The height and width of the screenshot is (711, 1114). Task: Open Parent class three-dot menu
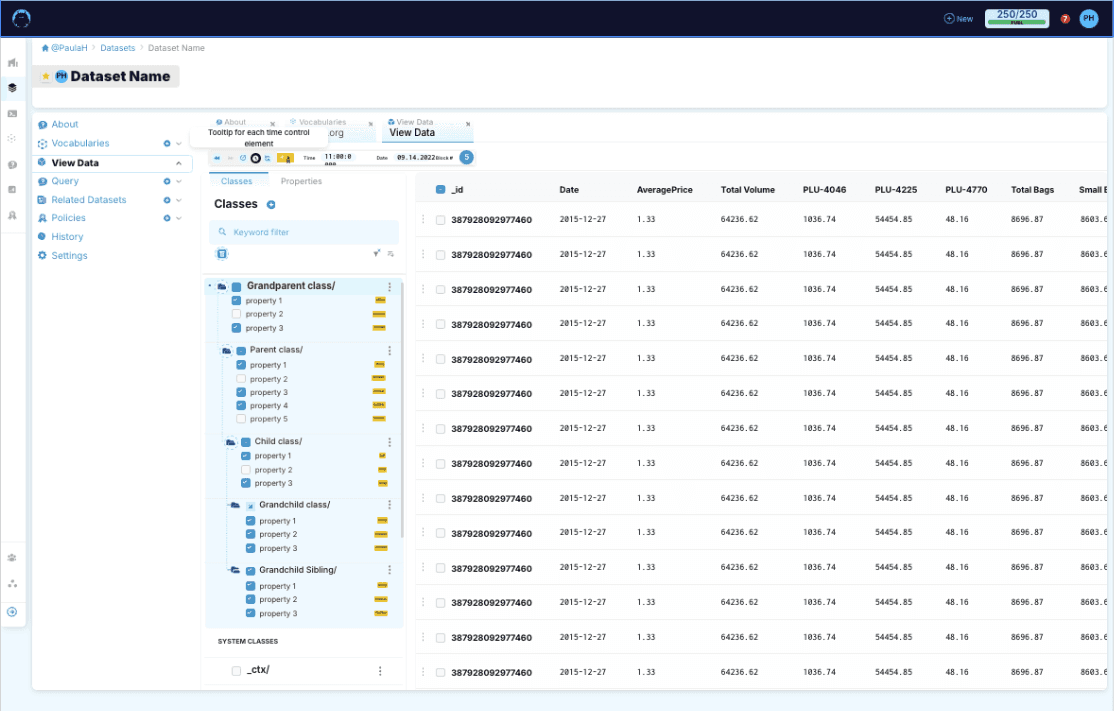point(389,350)
